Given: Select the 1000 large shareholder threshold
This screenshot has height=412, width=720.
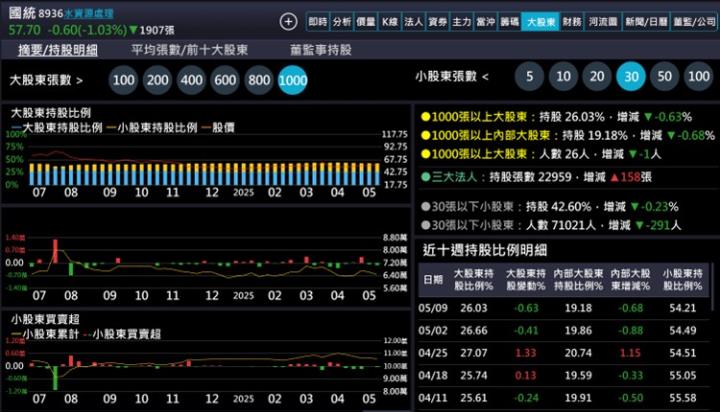Looking at the screenshot, I should click(x=293, y=80).
